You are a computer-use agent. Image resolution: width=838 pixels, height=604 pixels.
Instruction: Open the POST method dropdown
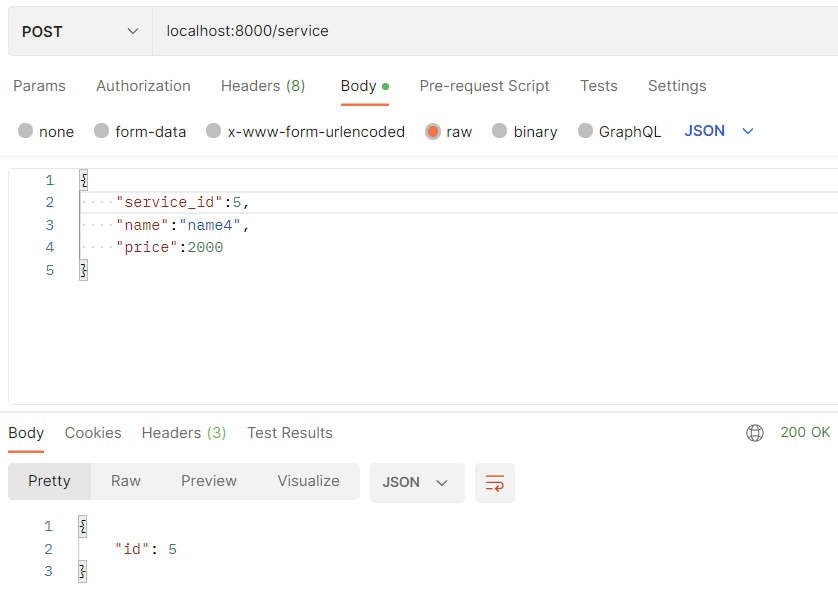point(78,30)
